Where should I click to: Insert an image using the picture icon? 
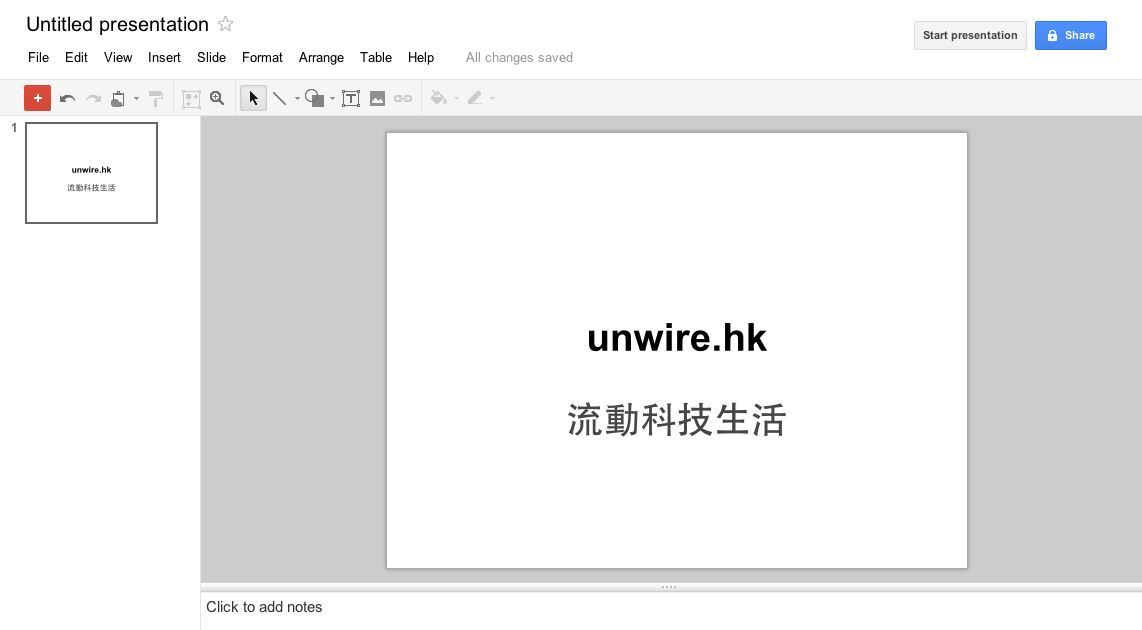click(377, 98)
